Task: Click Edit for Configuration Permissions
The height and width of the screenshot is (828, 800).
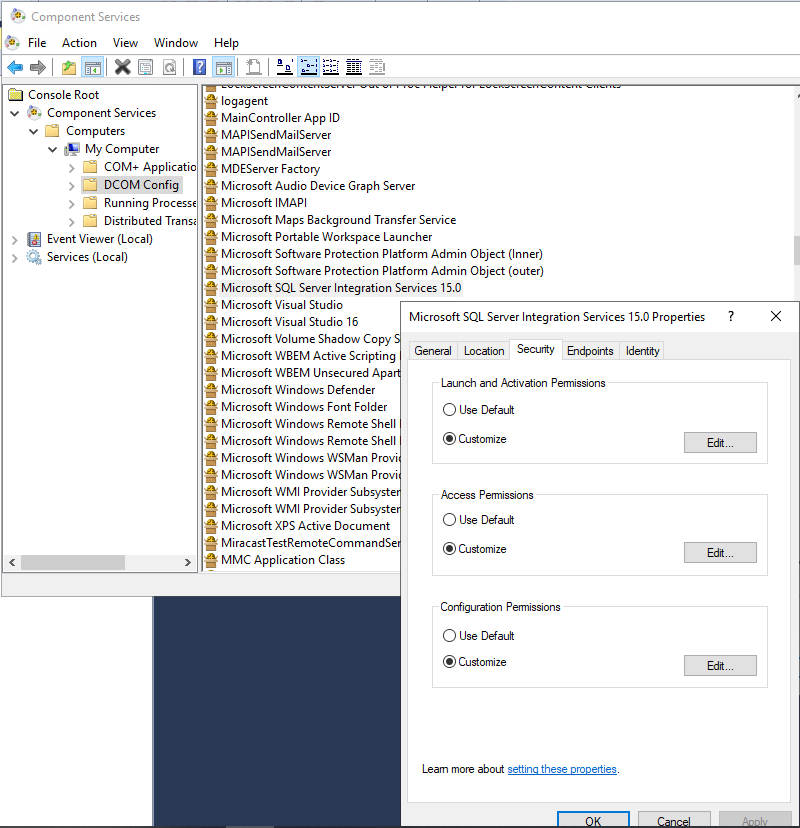Action: click(x=720, y=665)
